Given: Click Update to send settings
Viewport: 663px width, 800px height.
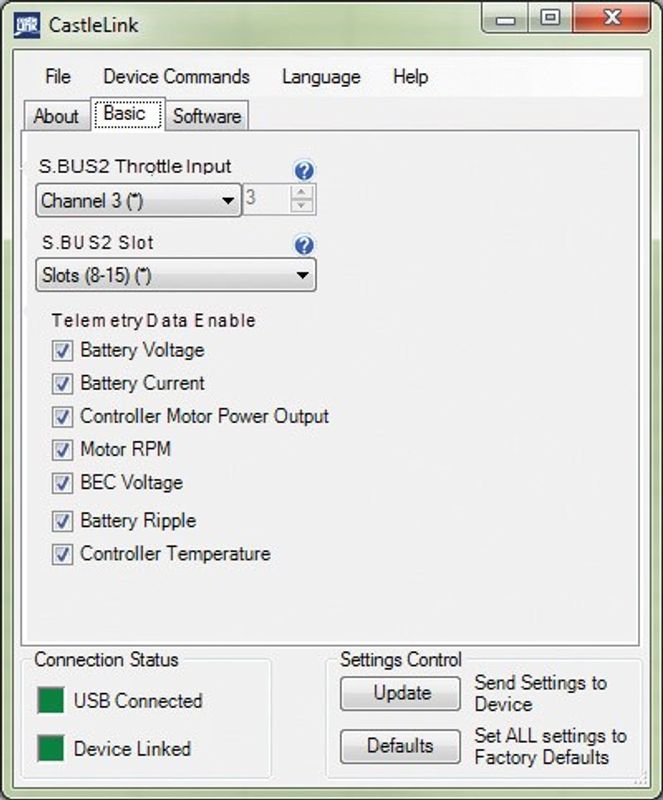Looking at the screenshot, I should click(x=401, y=693).
